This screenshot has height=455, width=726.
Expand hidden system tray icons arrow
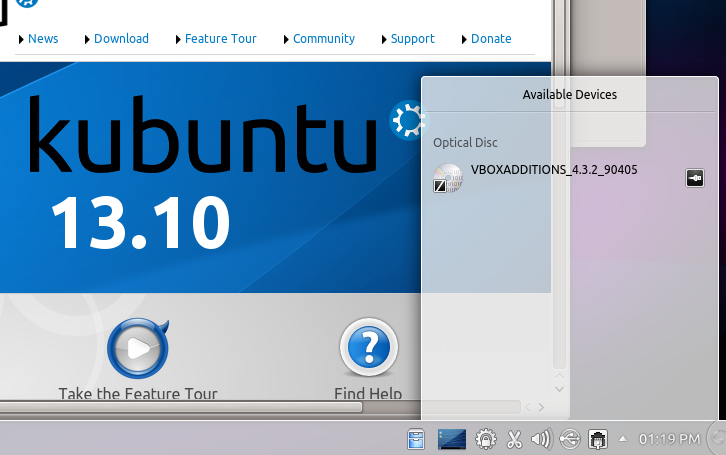tap(623, 439)
